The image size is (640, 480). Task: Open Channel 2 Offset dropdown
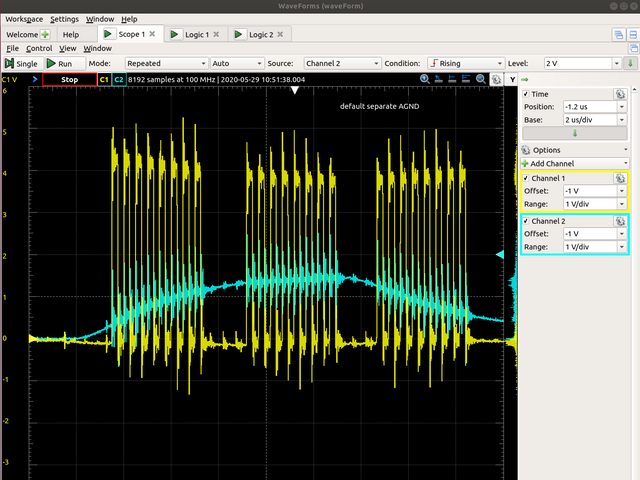[x=622, y=234]
